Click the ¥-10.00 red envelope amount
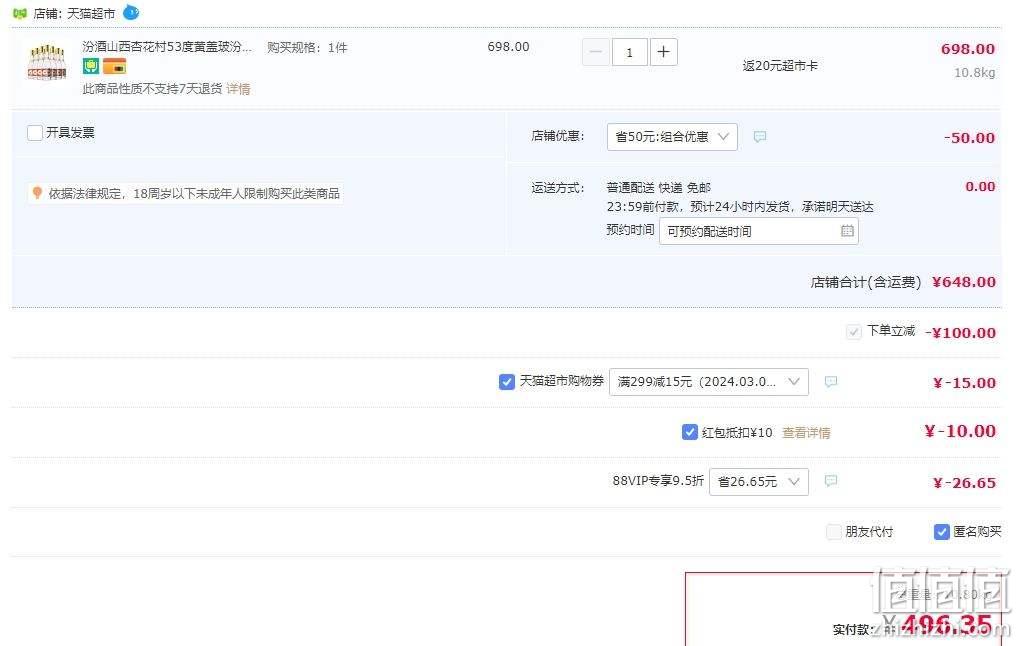 [960, 431]
